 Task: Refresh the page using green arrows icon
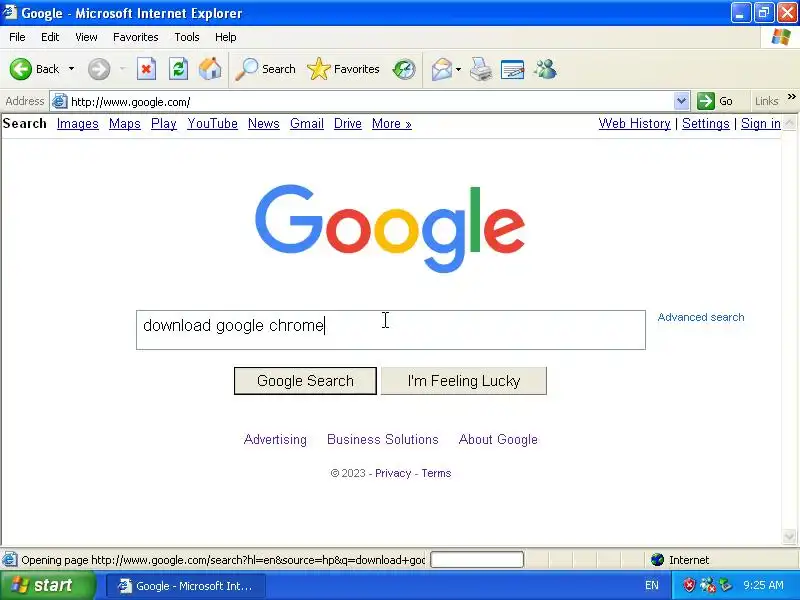tap(178, 69)
